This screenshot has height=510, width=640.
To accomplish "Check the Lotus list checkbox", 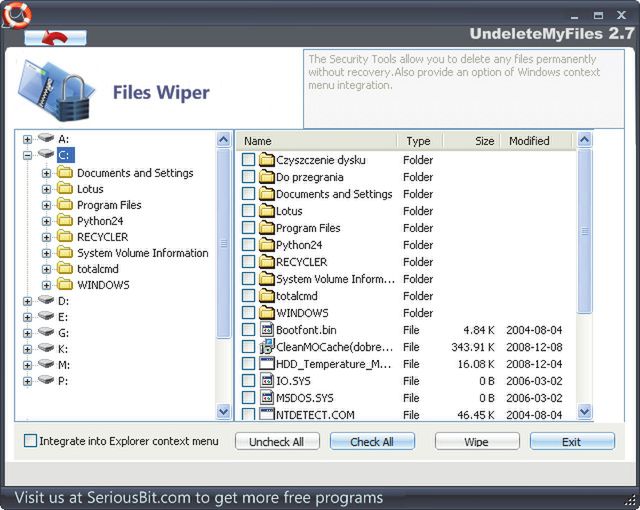I will point(248,211).
